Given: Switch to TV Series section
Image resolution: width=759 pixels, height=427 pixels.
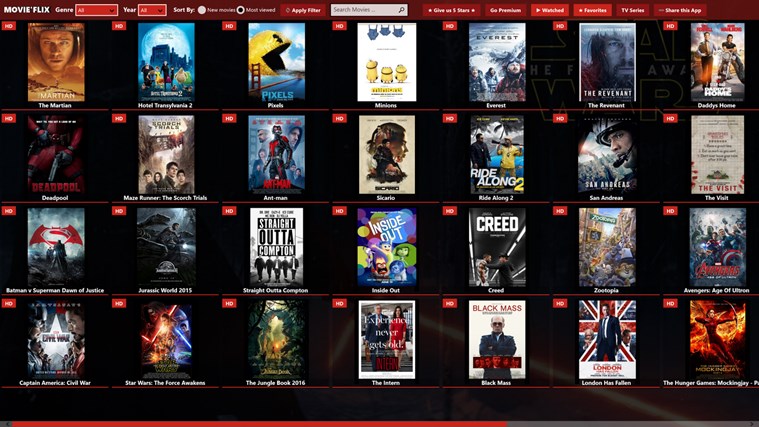Looking at the screenshot, I should pyautogui.click(x=633, y=10).
